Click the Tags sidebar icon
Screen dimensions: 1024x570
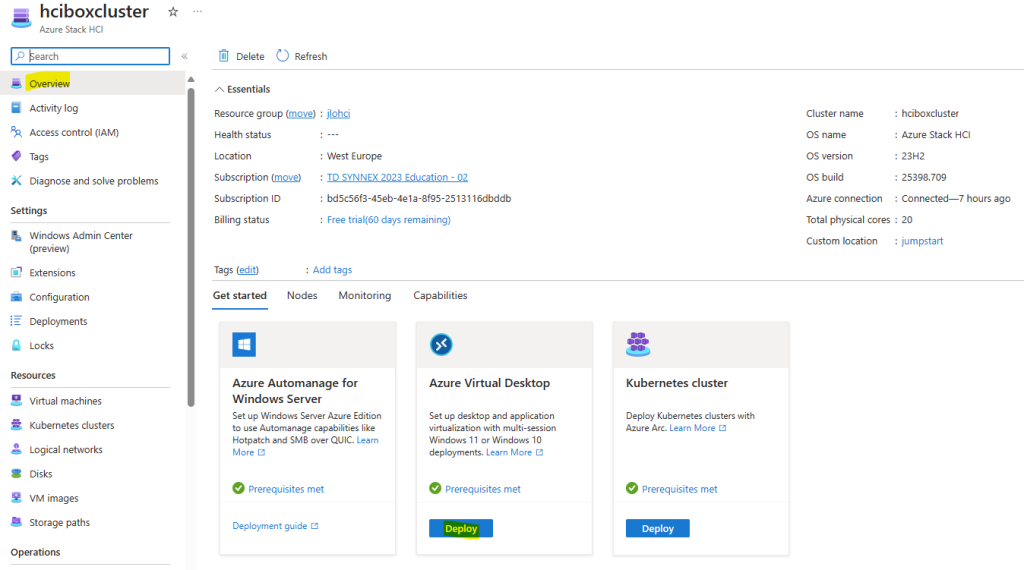pyautogui.click(x=16, y=156)
